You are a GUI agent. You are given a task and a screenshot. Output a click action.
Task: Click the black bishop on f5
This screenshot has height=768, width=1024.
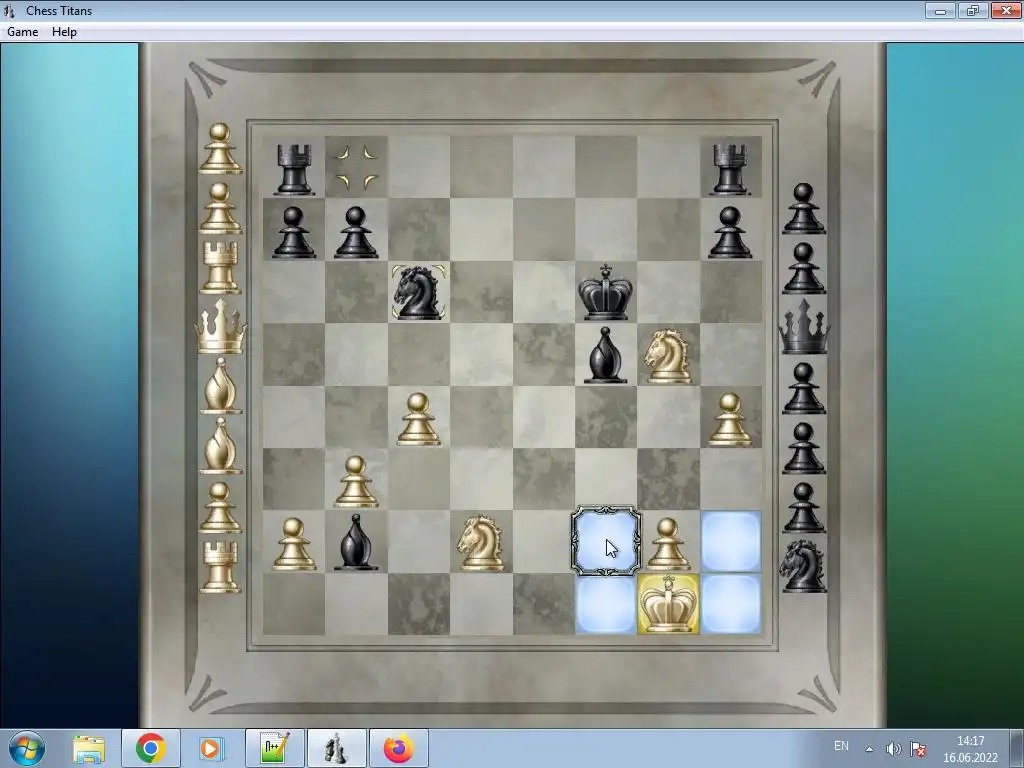605,355
